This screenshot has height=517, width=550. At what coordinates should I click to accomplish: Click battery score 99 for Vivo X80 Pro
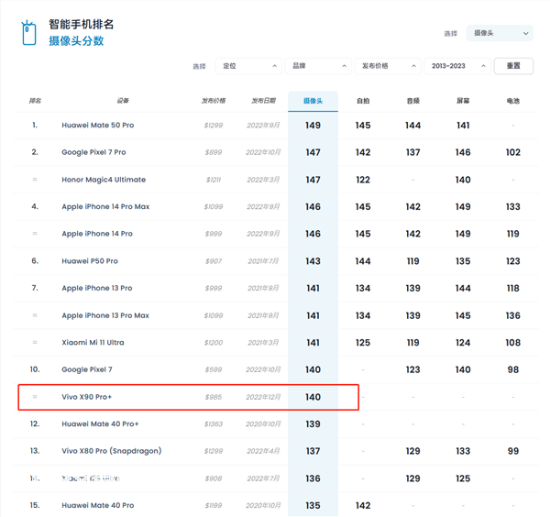(513, 451)
